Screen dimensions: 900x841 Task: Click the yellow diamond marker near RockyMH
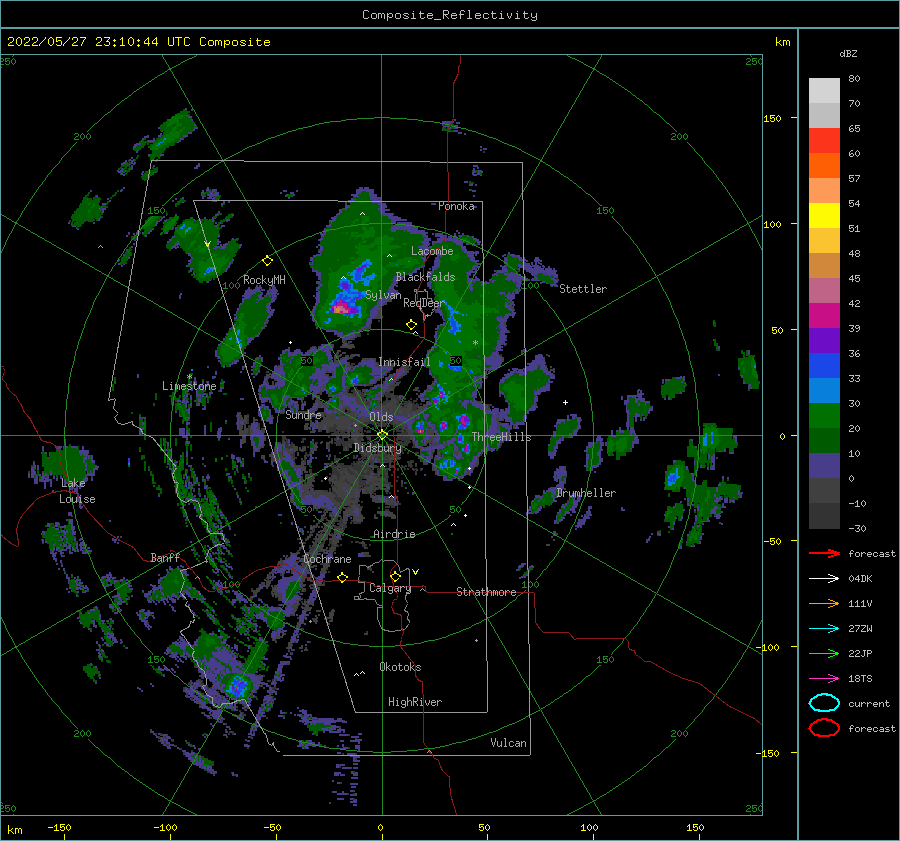coord(267,261)
